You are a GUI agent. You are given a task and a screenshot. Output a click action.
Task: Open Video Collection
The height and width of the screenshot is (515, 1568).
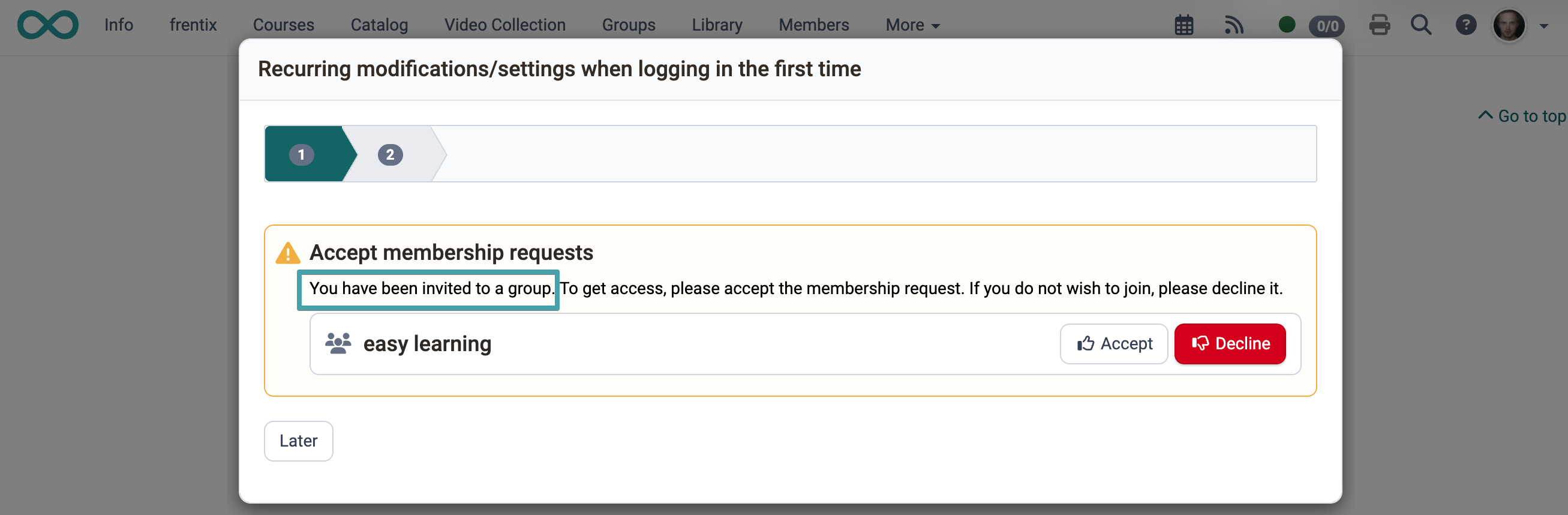click(504, 25)
